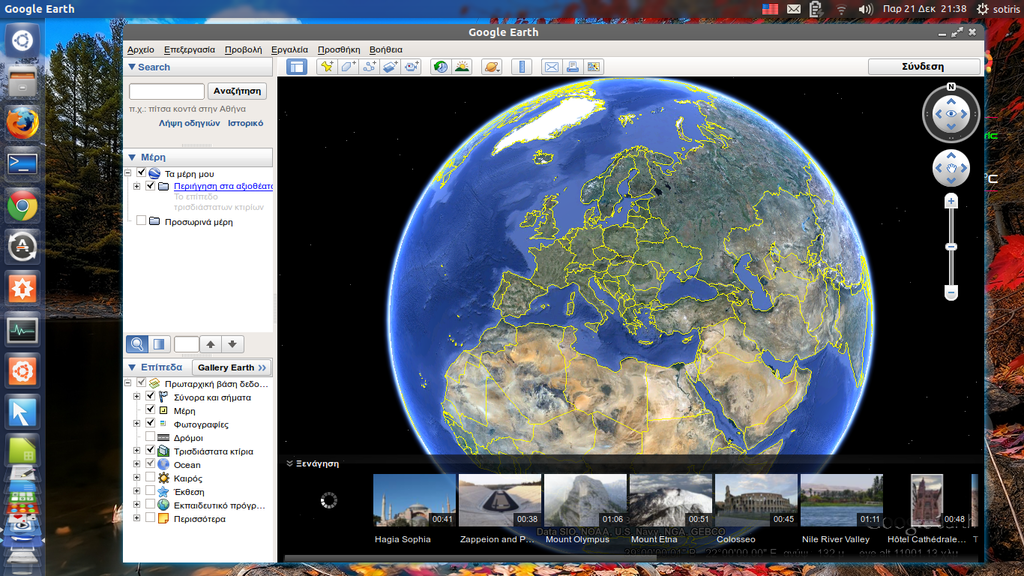Click the email envelope toolbar icon
This screenshot has height=576, width=1024.
pos(551,67)
